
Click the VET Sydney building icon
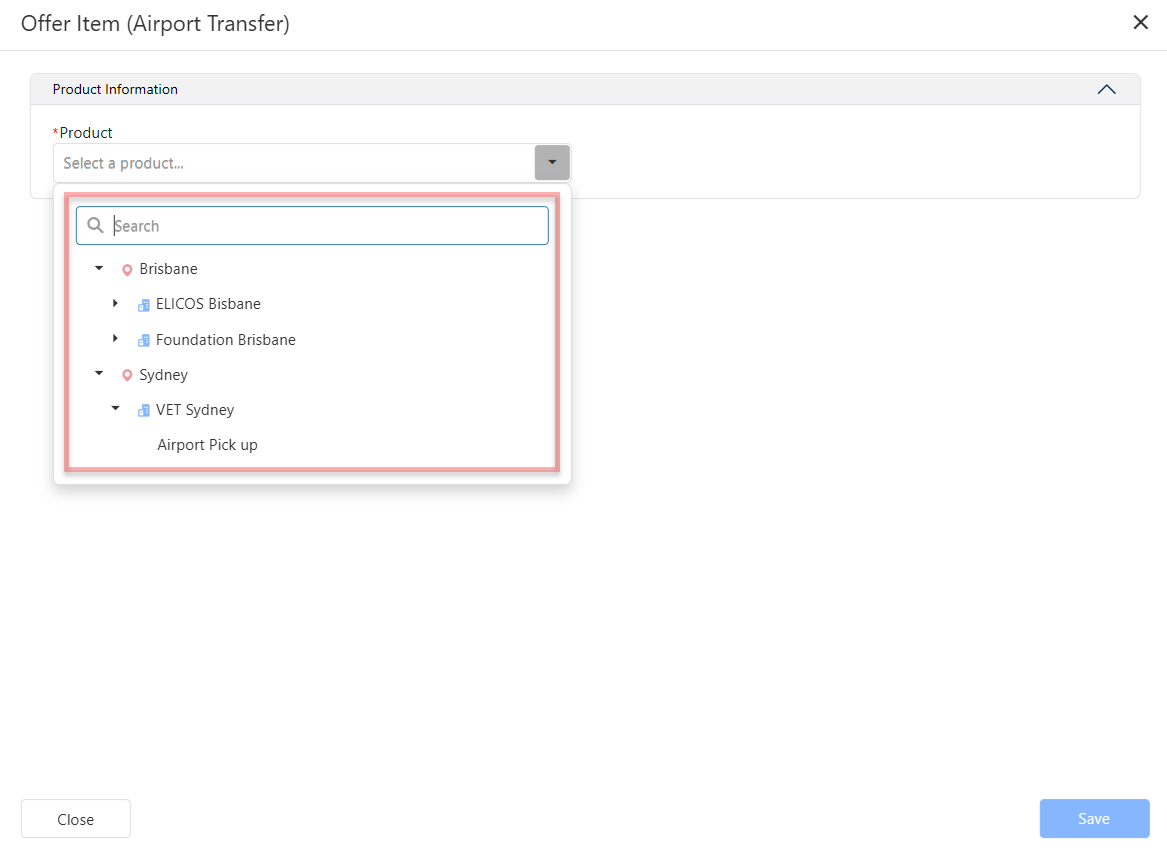pos(144,410)
